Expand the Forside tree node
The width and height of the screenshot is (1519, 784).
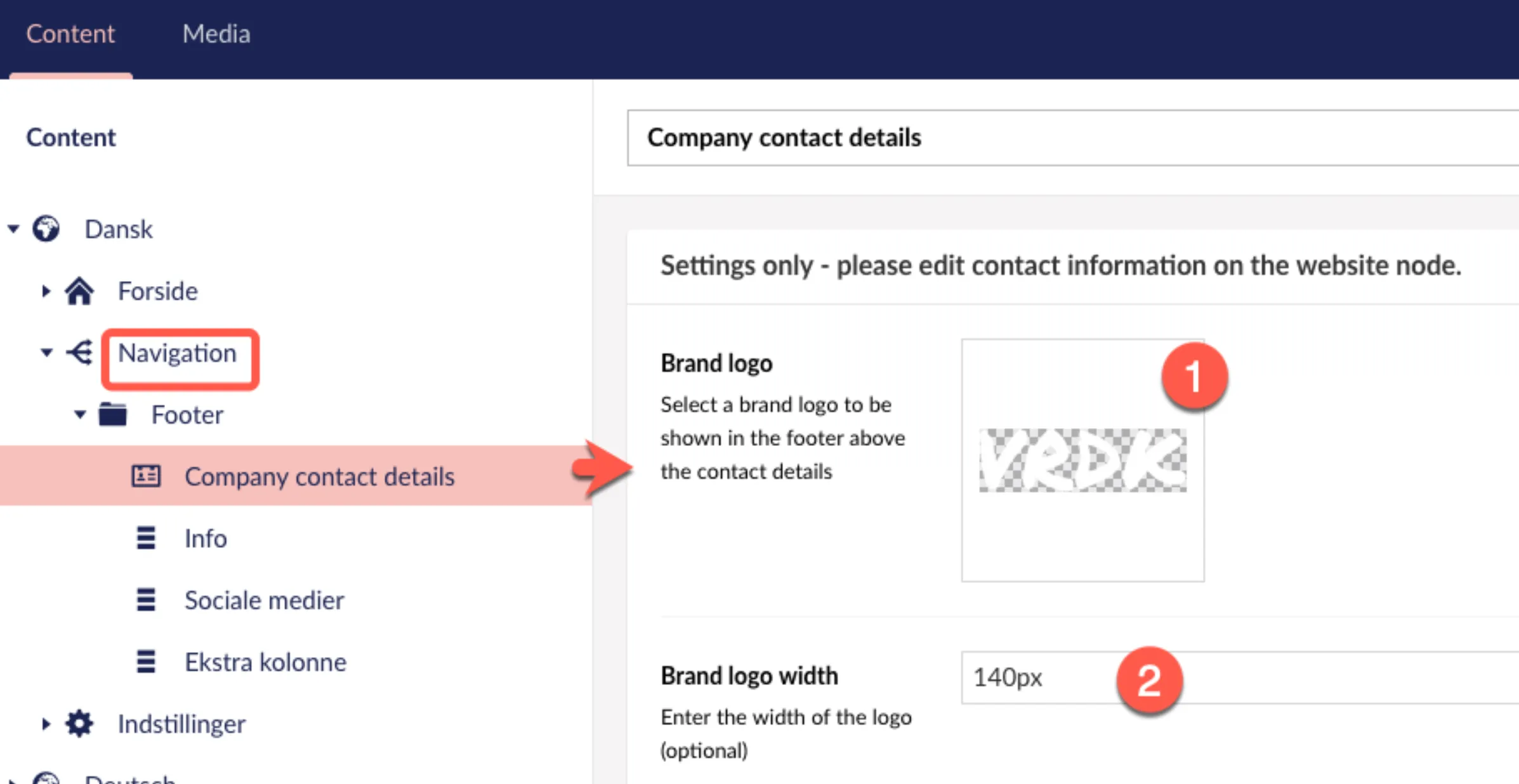coord(46,291)
